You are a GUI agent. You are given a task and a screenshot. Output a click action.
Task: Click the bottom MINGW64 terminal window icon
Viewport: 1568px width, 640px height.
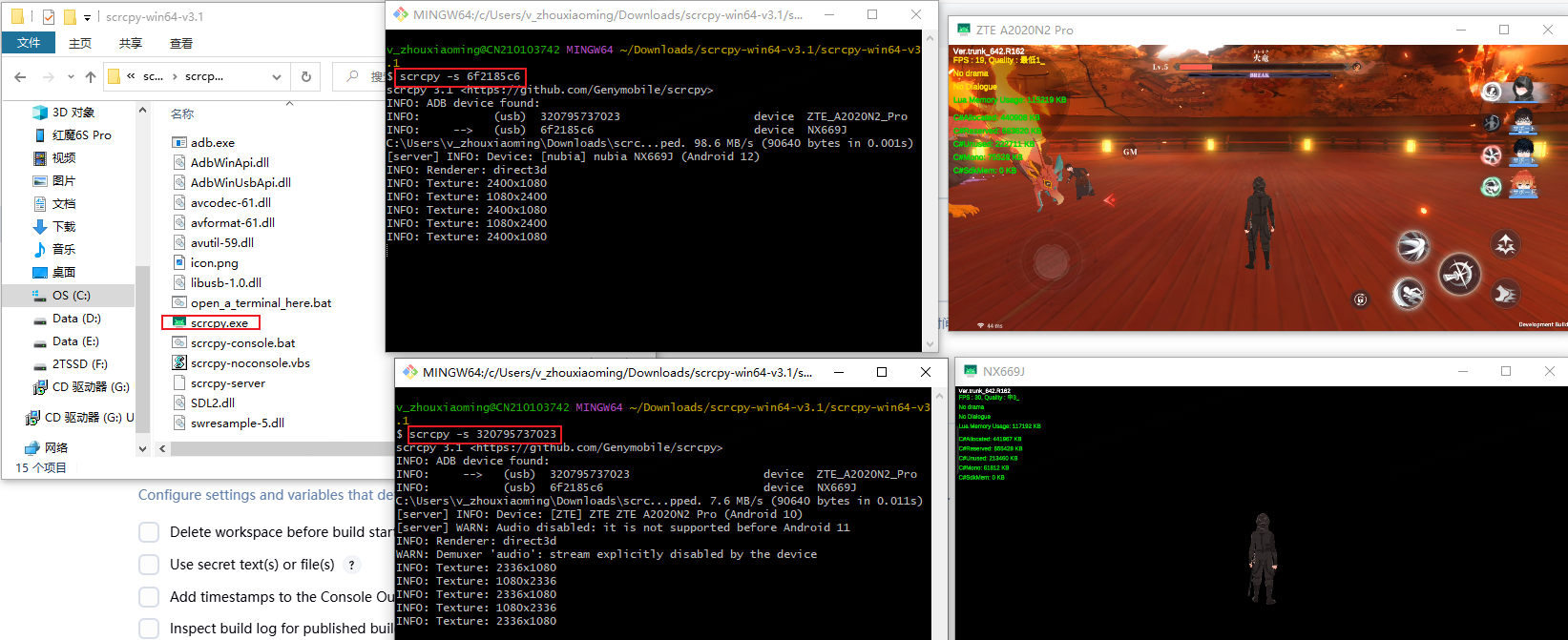[x=410, y=372]
